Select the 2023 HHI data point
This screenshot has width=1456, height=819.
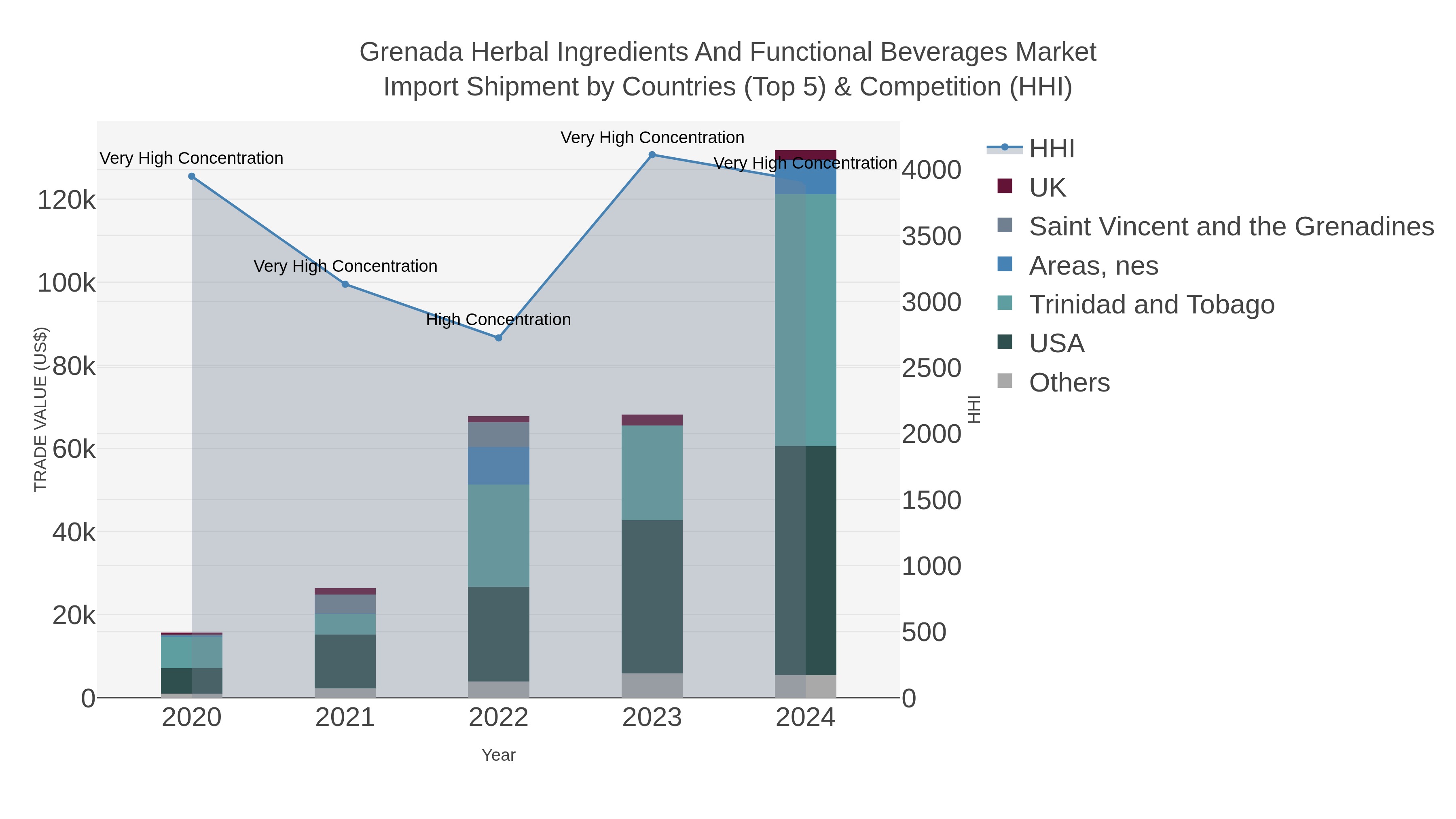tap(652, 155)
